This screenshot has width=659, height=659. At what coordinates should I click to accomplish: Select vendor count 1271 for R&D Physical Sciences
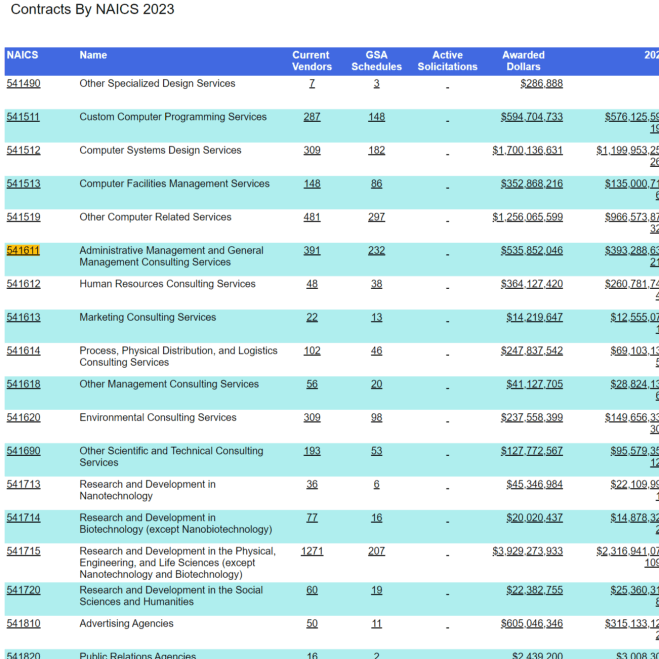(x=312, y=551)
